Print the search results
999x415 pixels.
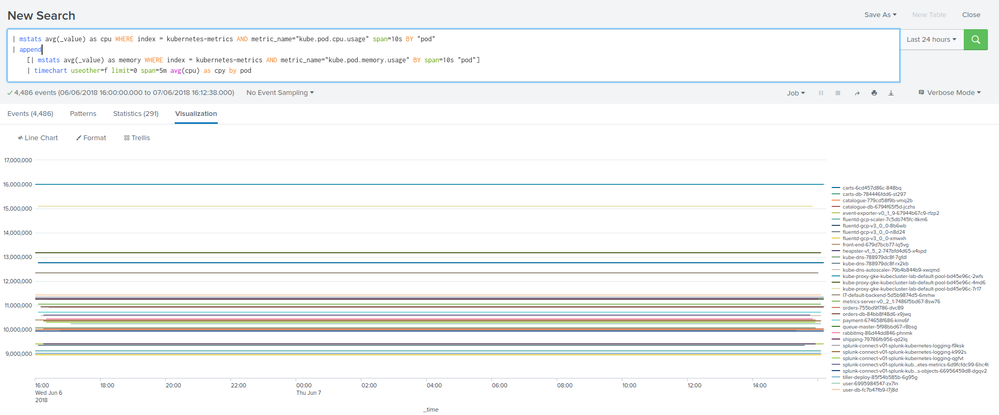[x=874, y=93]
